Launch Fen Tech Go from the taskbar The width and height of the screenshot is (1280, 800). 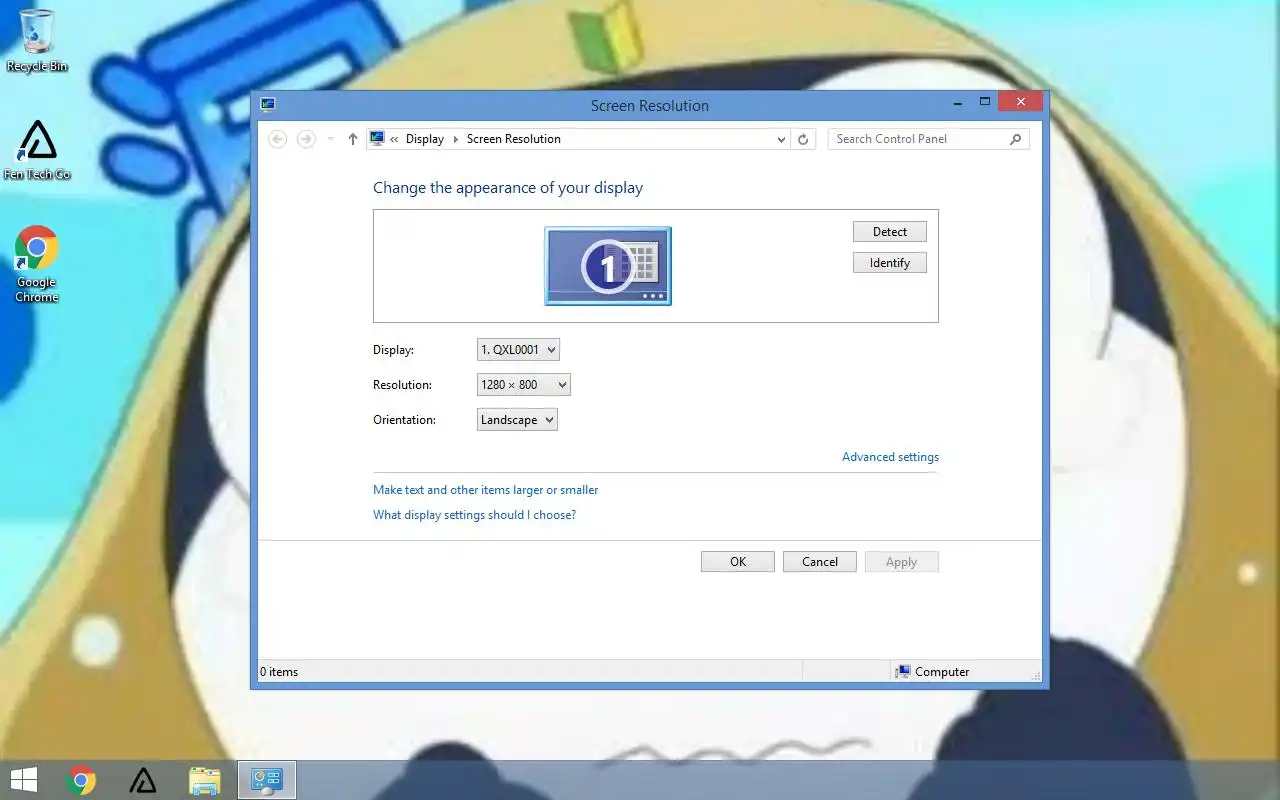[143, 780]
